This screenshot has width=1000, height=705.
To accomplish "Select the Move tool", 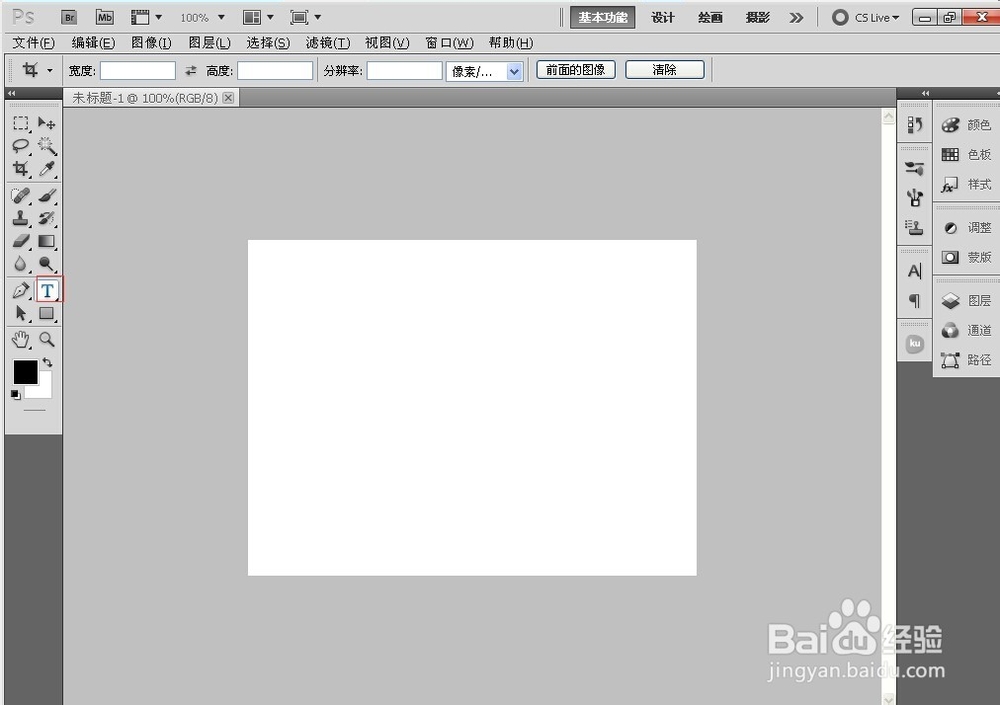I will point(46,122).
